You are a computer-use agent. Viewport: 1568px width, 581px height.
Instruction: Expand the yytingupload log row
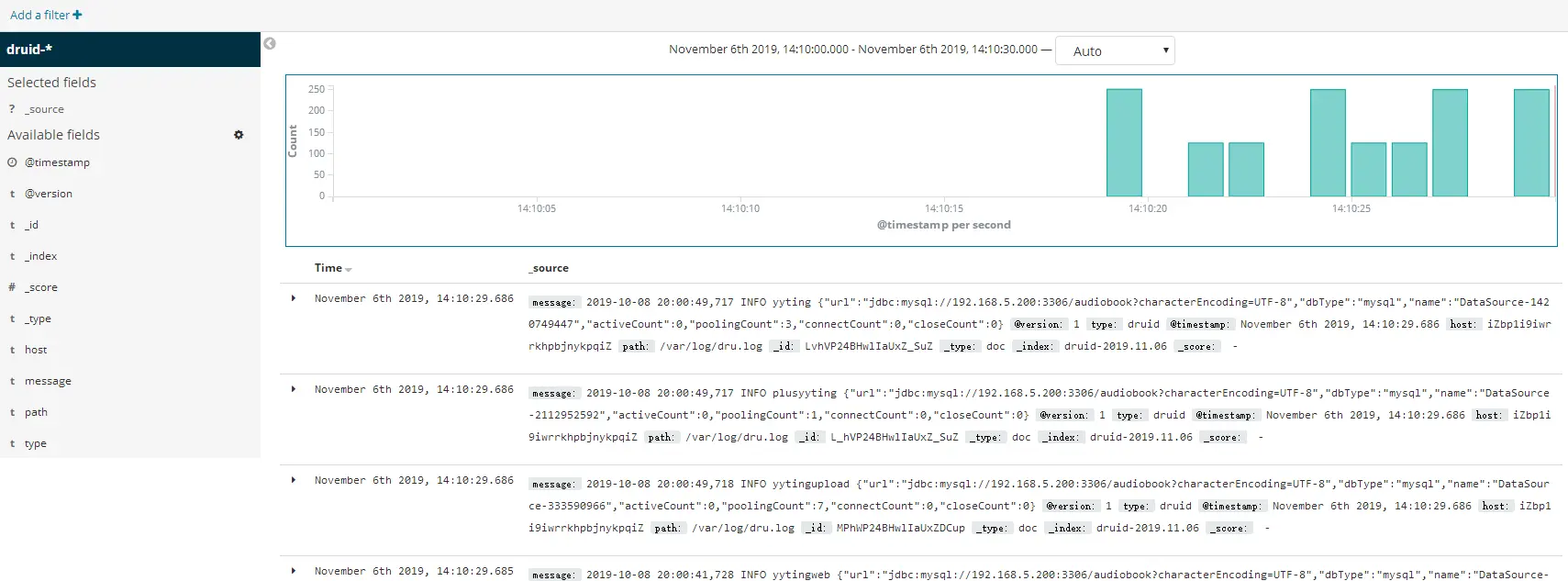click(x=294, y=480)
